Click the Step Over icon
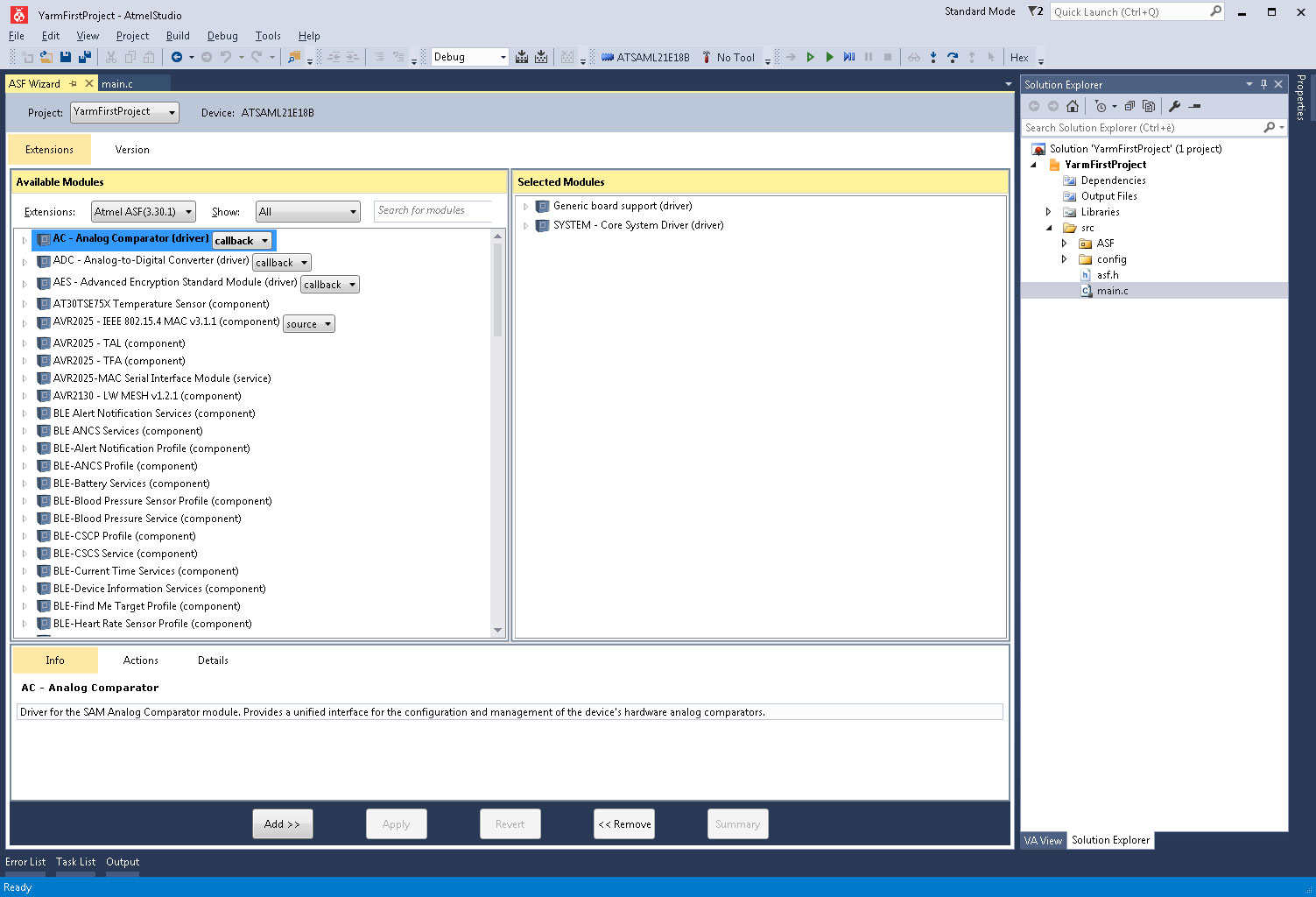The height and width of the screenshot is (897, 1316). 953,57
